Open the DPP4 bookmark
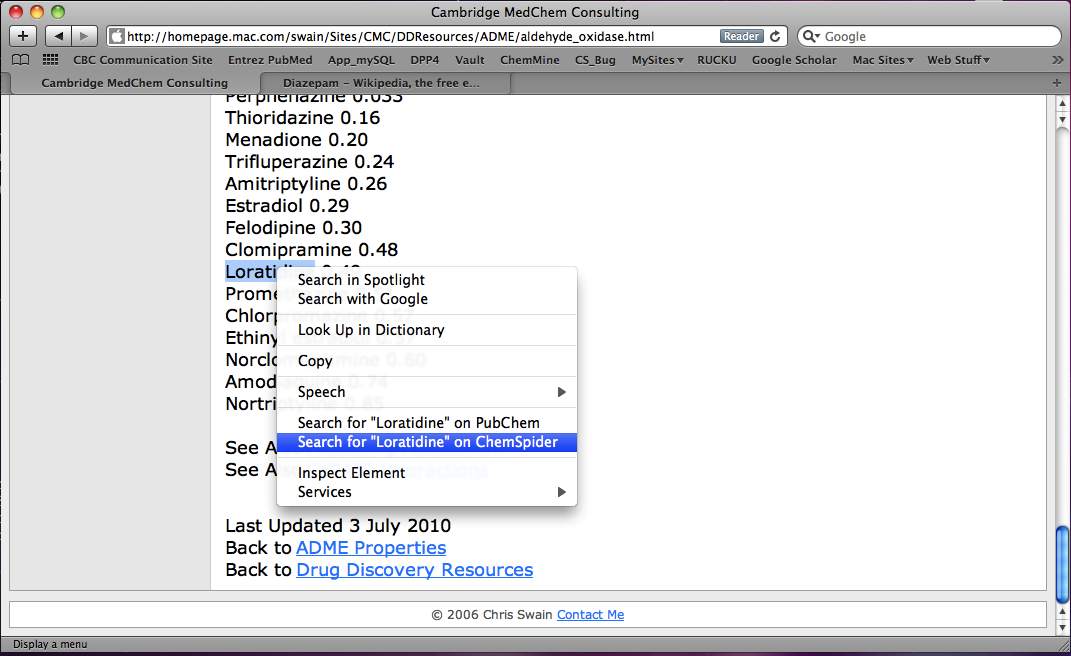1071x656 pixels. 425,60
